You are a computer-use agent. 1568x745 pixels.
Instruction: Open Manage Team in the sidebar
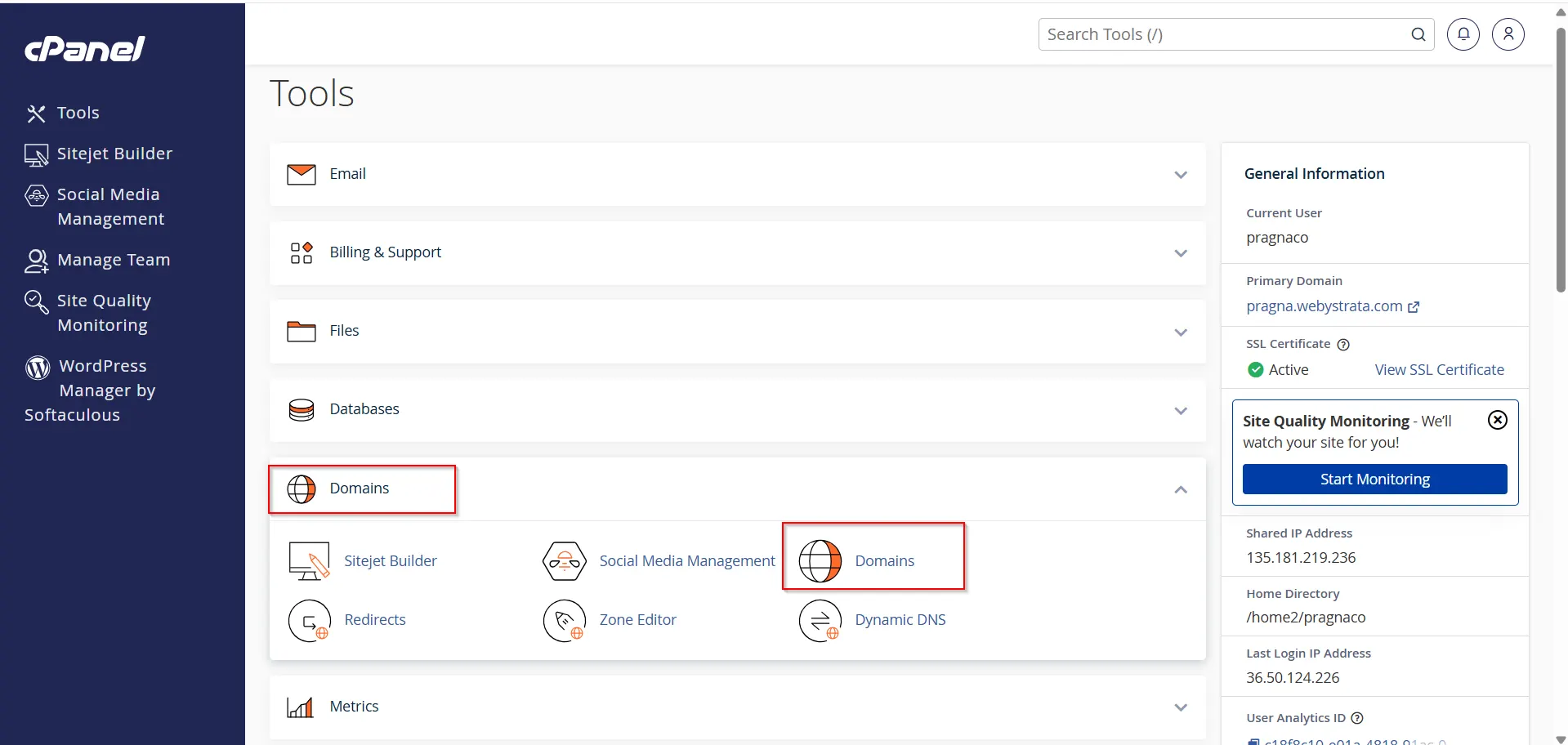114,260
